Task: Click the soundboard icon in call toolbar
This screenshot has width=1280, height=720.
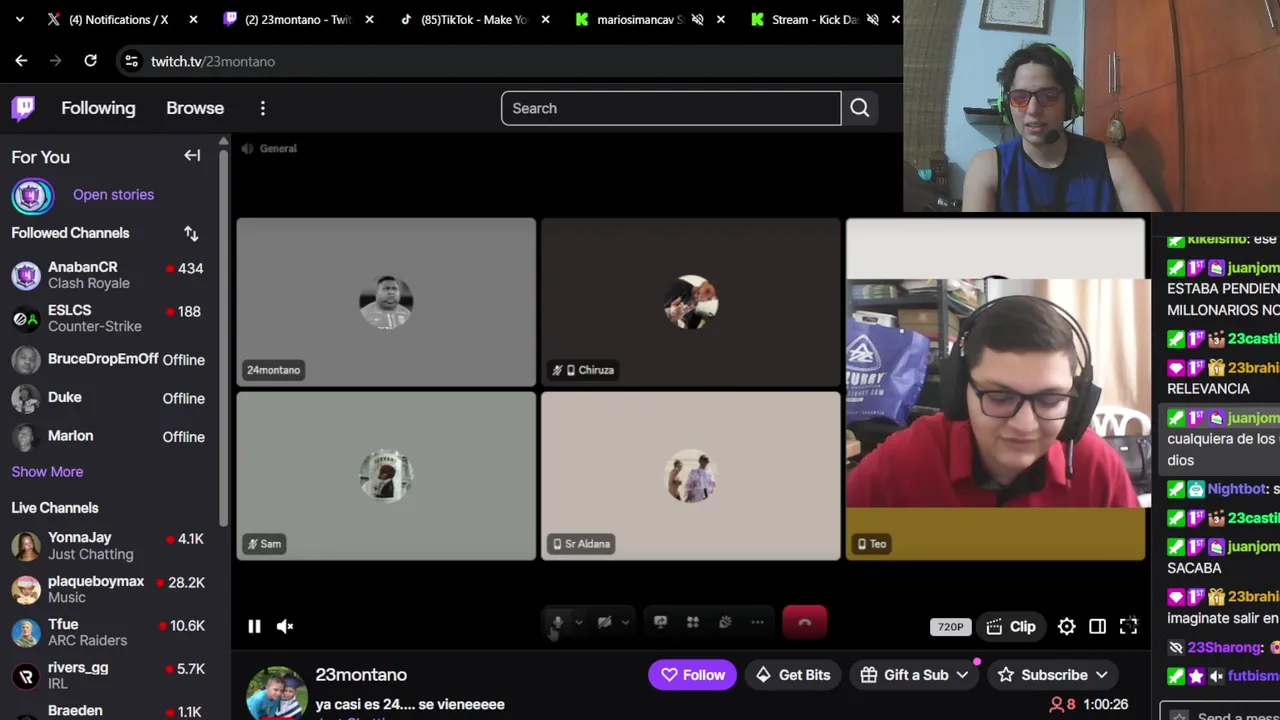Action: pyautogui.click(x=725, y=622)
